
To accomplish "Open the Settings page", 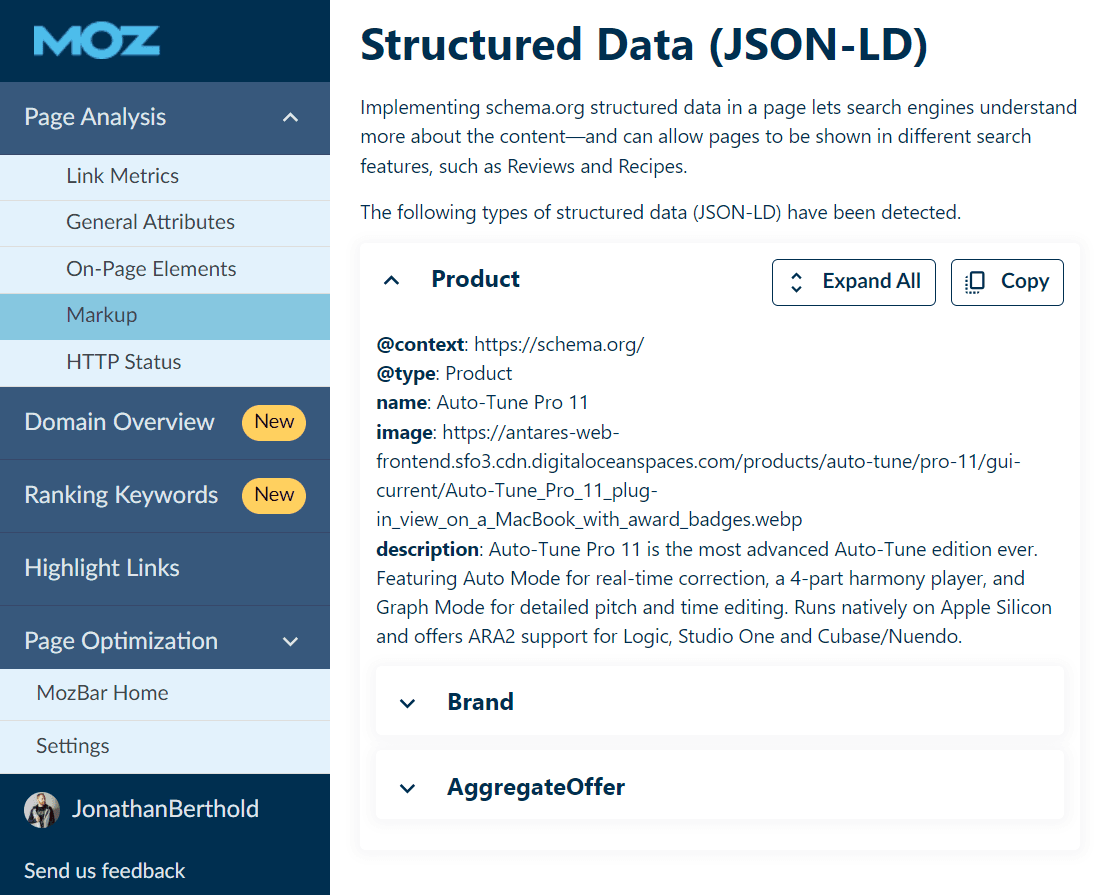I will tap(72, 746).
